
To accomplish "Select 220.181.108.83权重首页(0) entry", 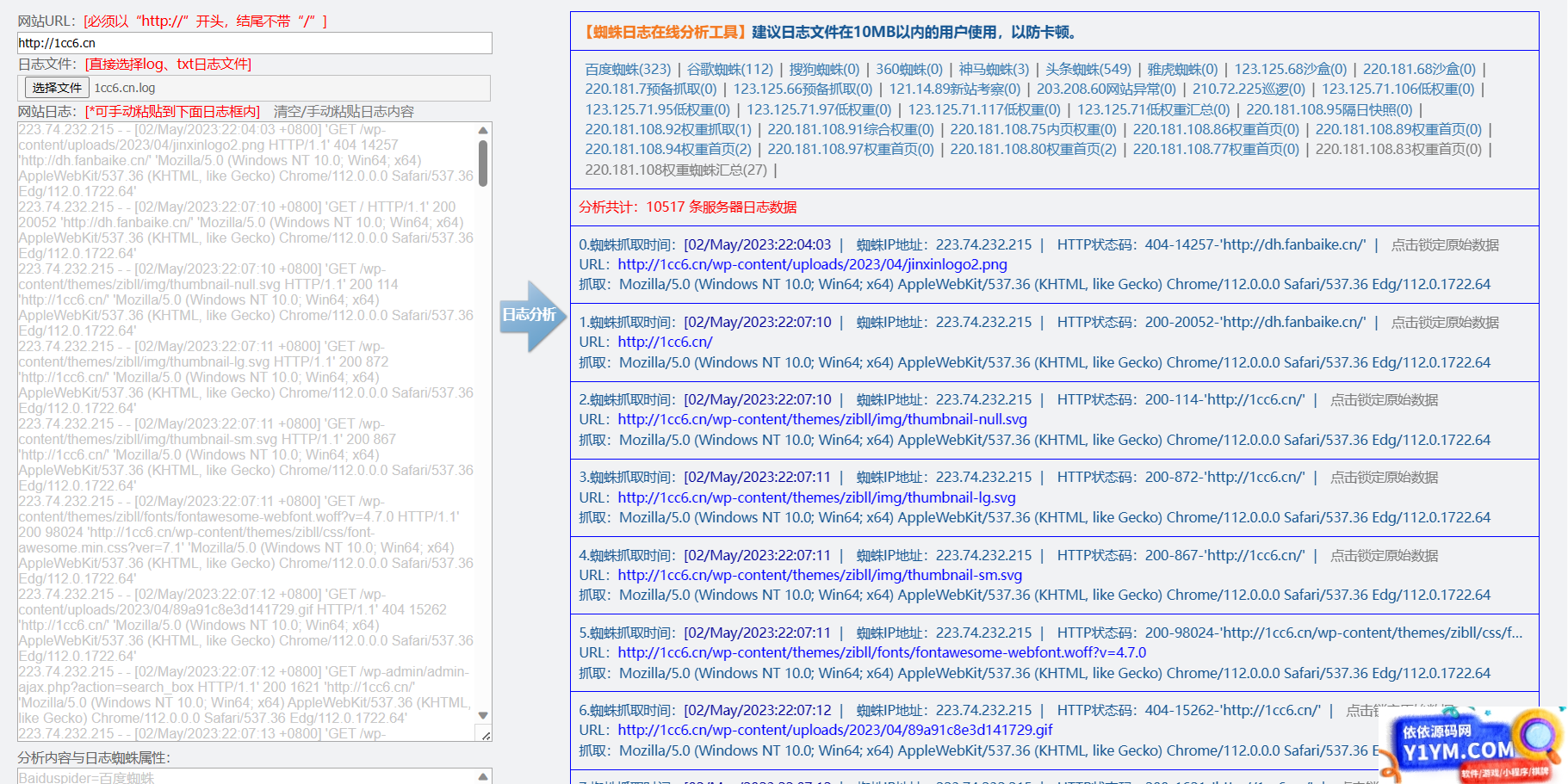I will (1398, 149).
